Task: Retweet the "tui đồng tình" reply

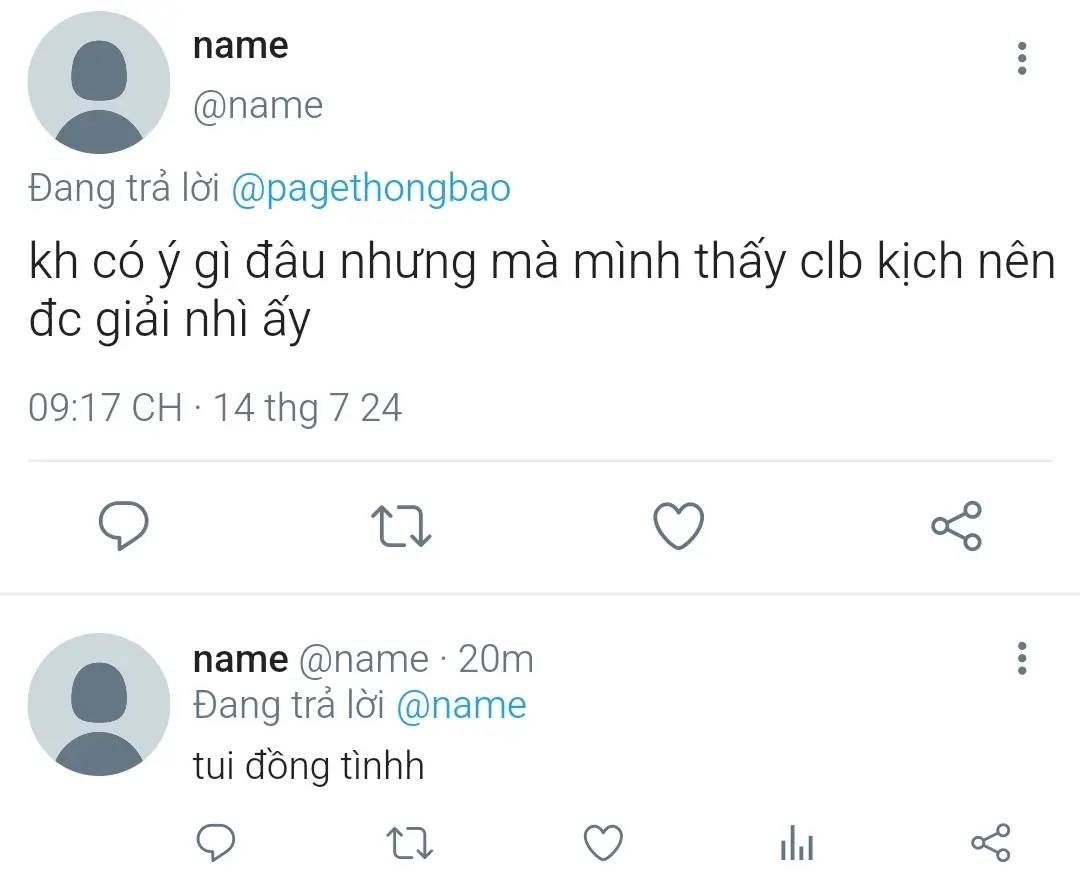Action: tap(409, 844)
